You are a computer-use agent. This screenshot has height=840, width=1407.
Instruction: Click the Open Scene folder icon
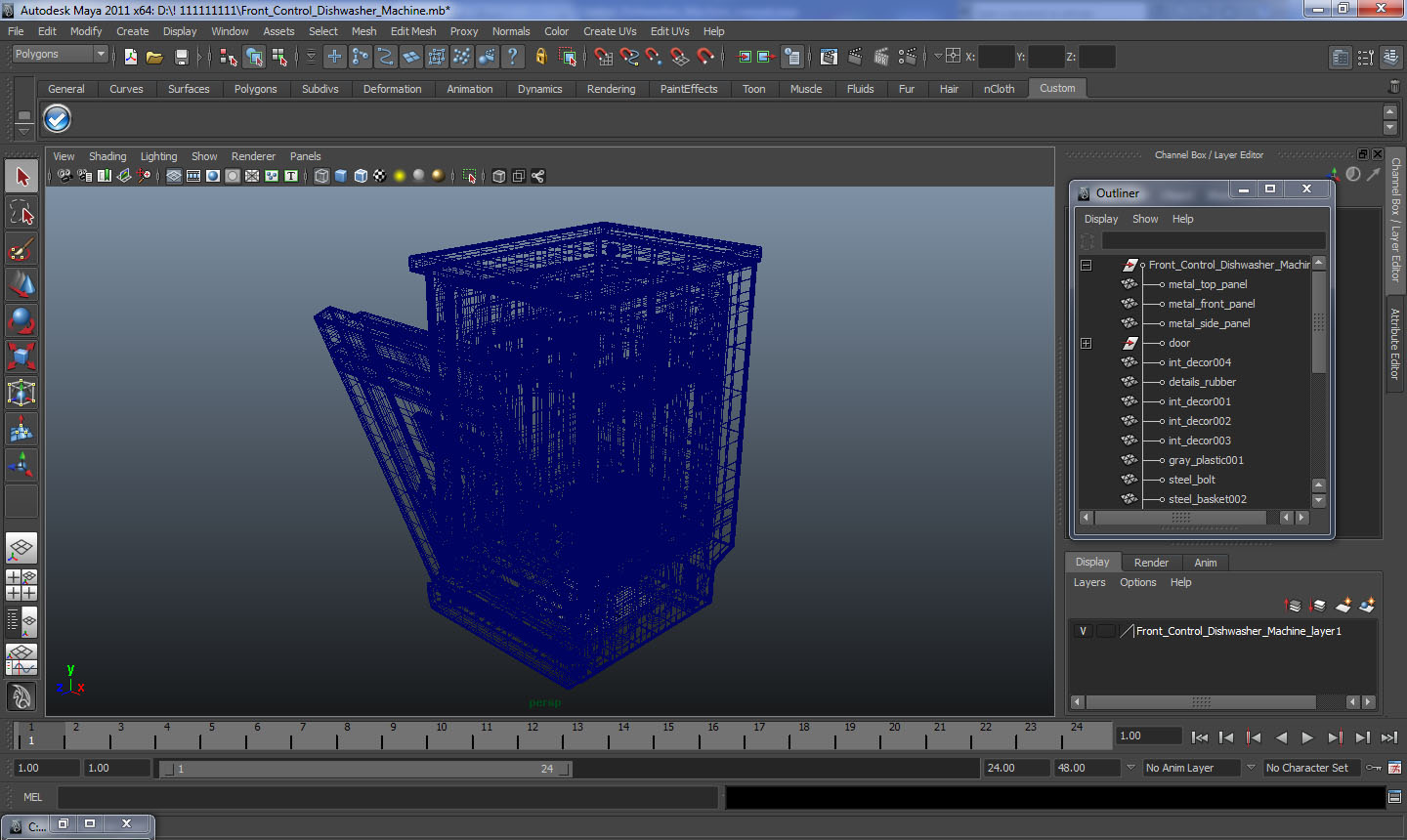click(x=154, y=57)
